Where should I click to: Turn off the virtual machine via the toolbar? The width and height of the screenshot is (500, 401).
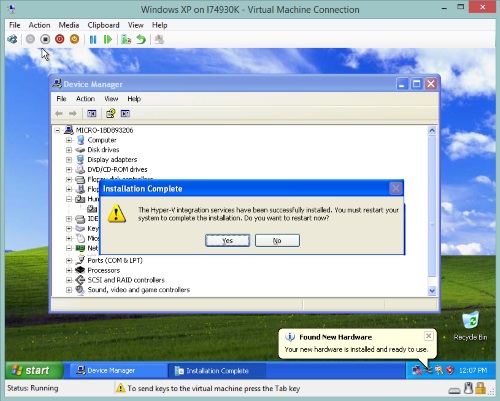pos(45,39)
